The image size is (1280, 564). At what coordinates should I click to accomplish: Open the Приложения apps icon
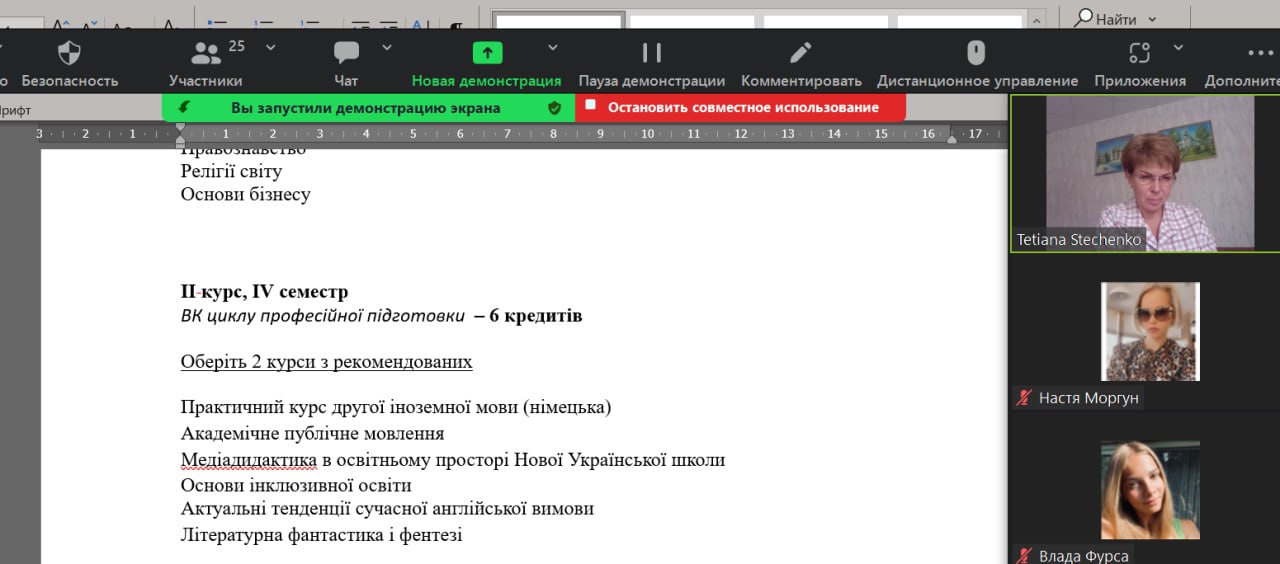click(x=1139, y=53)
